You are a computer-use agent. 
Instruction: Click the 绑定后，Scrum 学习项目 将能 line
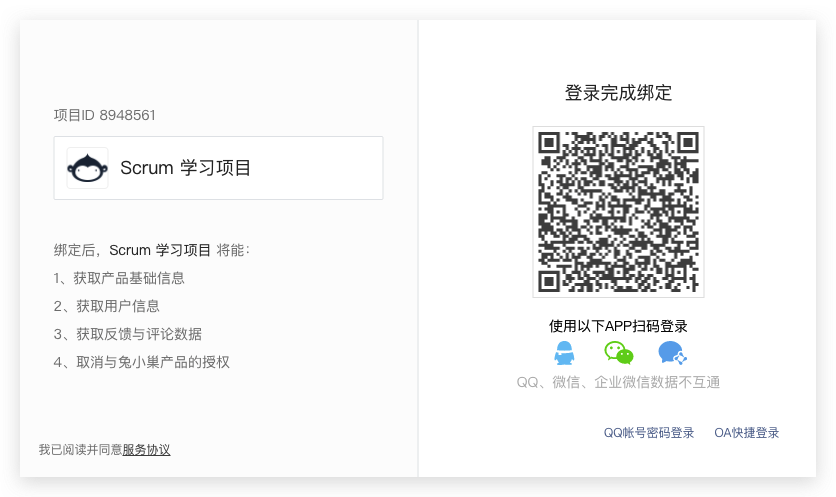[152, 250]
